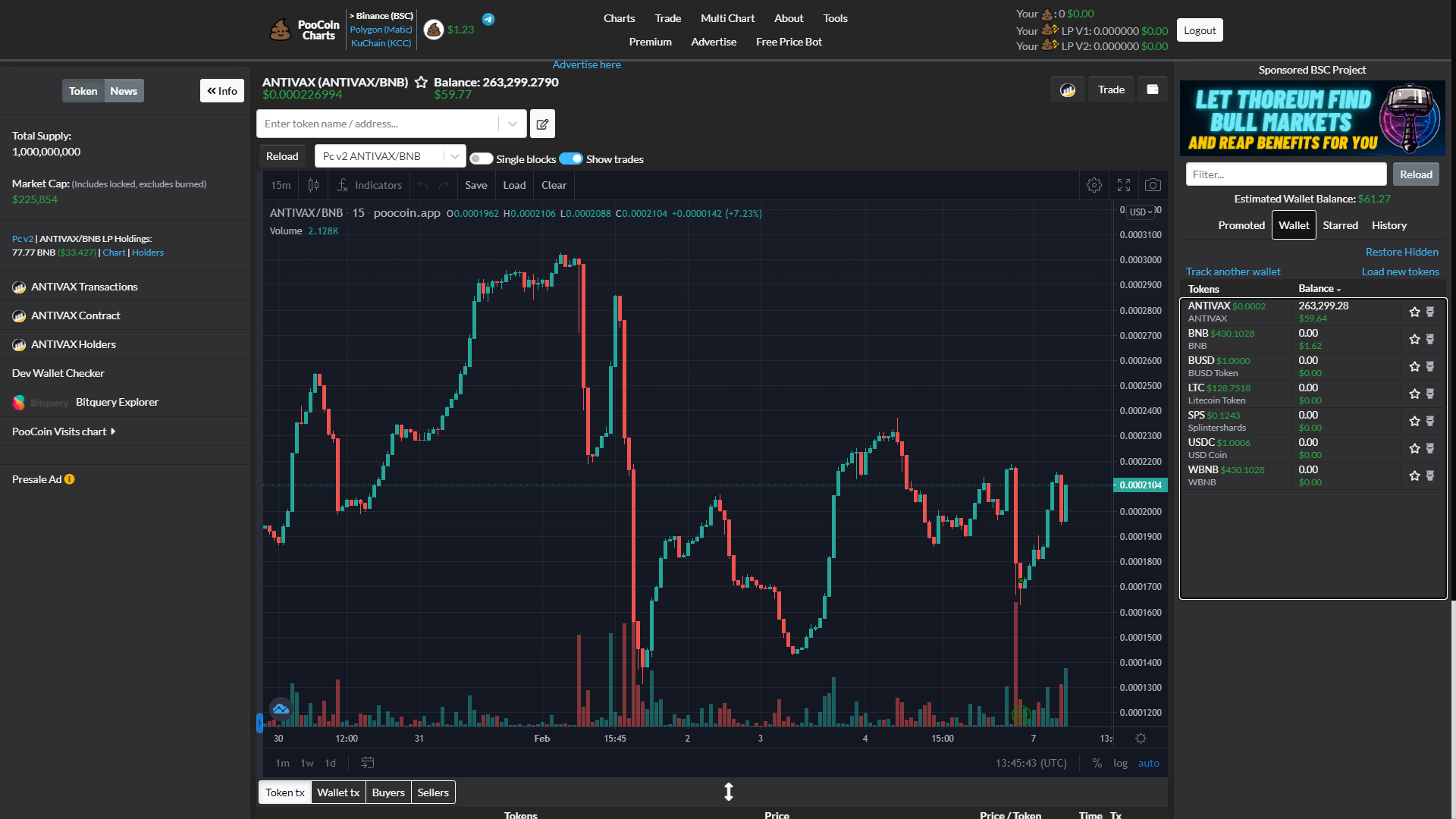Open the PooCoin chart icon button

click(x=1068, y=89)
